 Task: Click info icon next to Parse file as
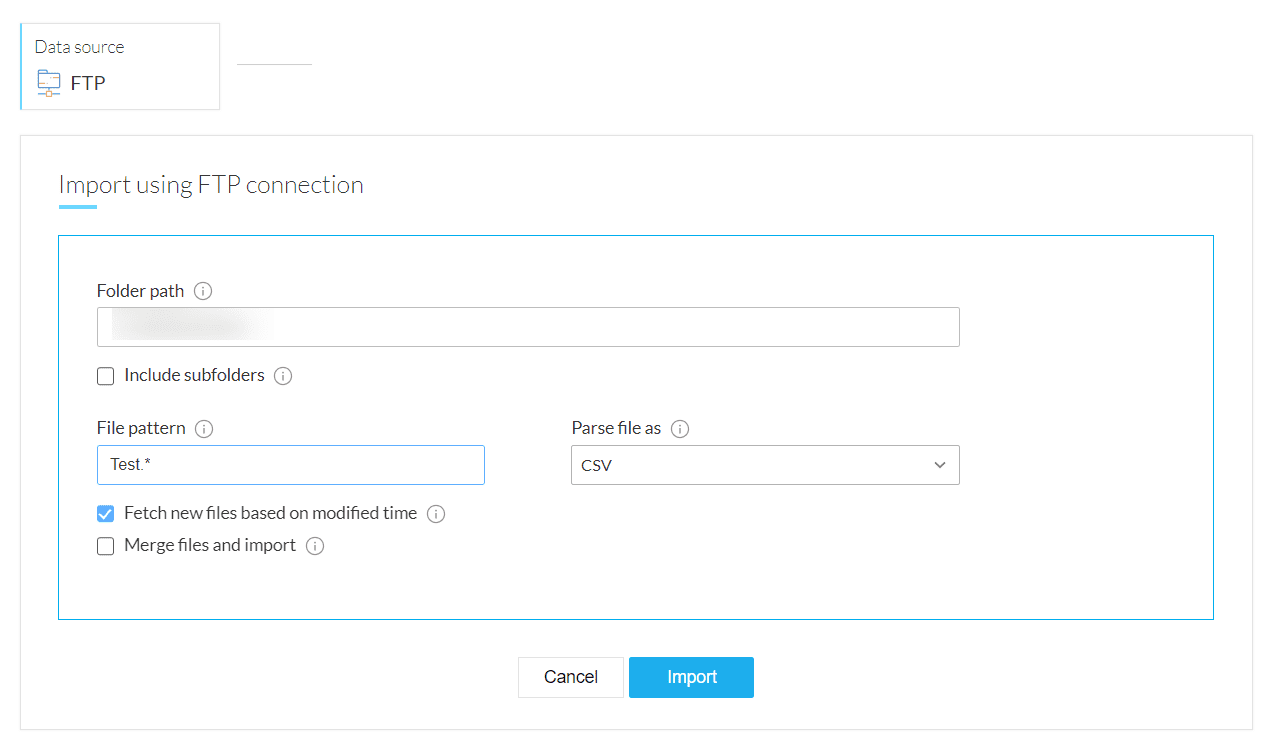click(680, 429)
